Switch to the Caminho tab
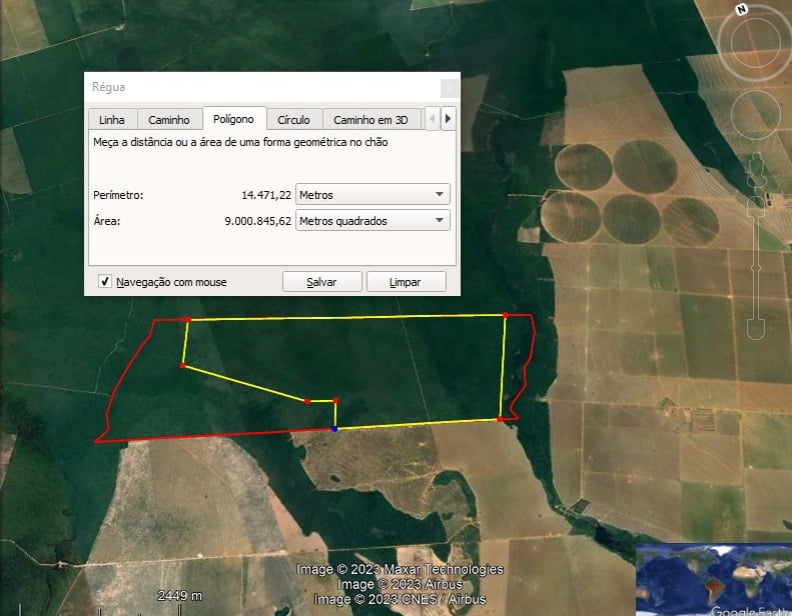792x616 pixels. click(169, 120)
